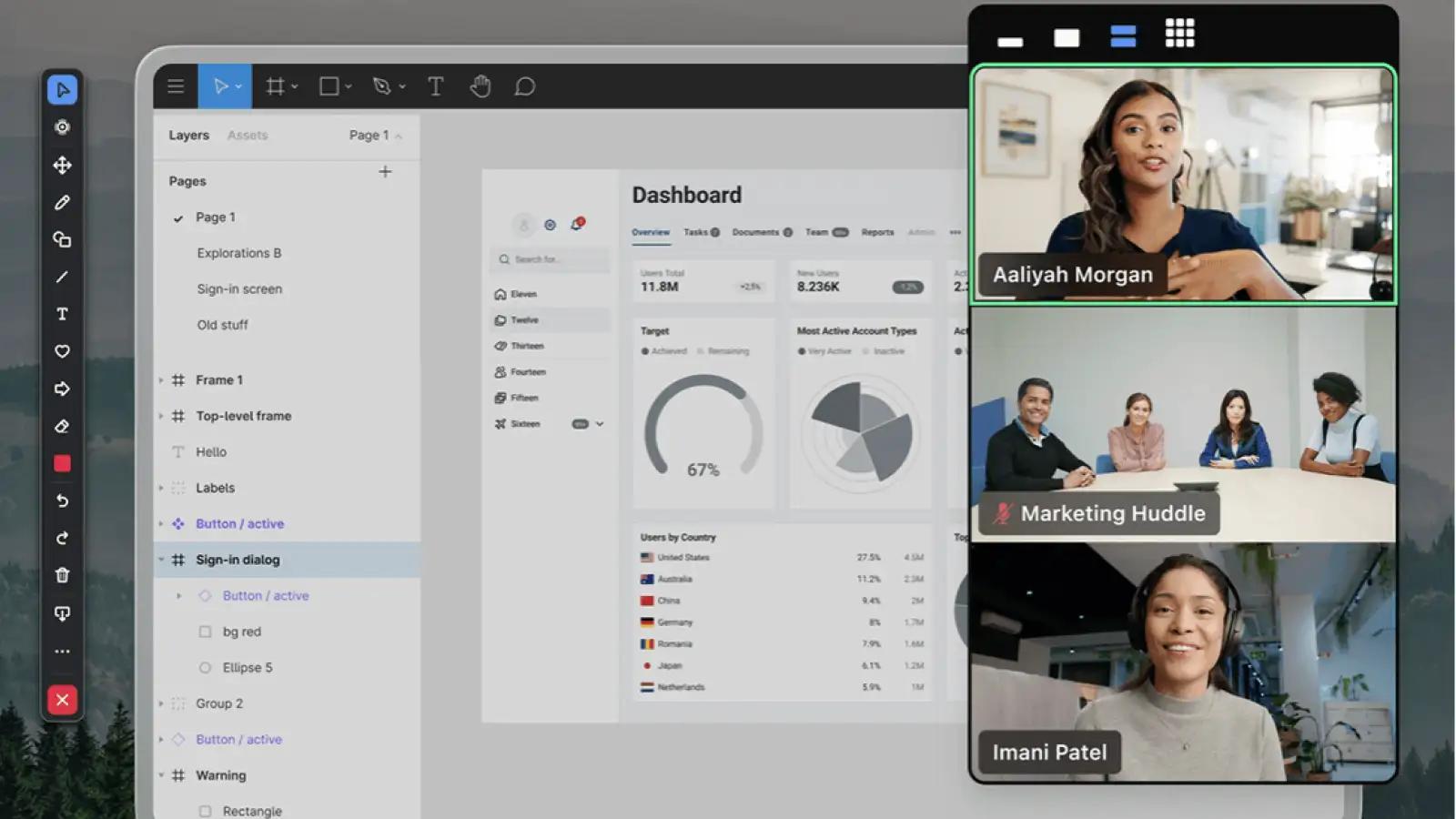Select the shapes annotation tool
The height and width of the screenshot is (819, 1456).
pyautogui.click(x=62, y=239)
